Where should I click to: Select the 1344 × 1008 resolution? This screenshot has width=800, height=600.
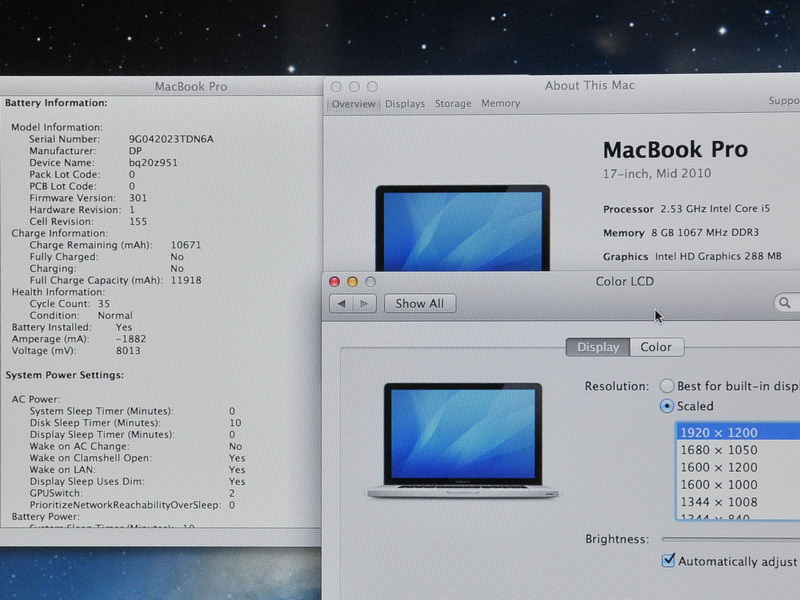[x=738, y=502]
